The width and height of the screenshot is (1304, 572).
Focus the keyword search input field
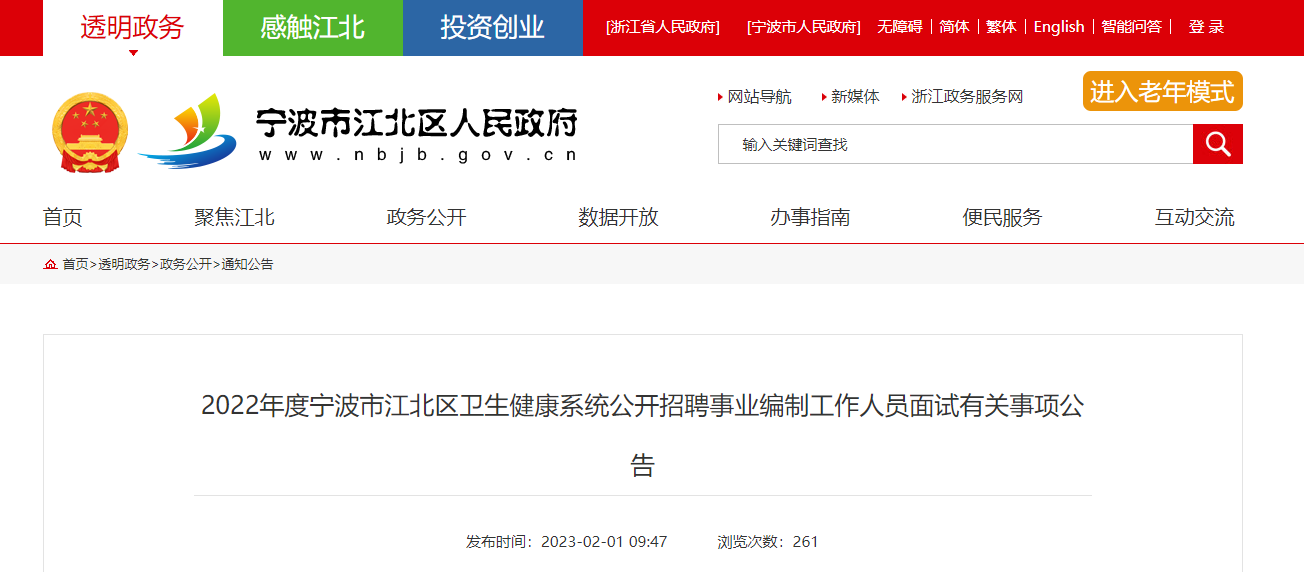click(x=956, y=144)
